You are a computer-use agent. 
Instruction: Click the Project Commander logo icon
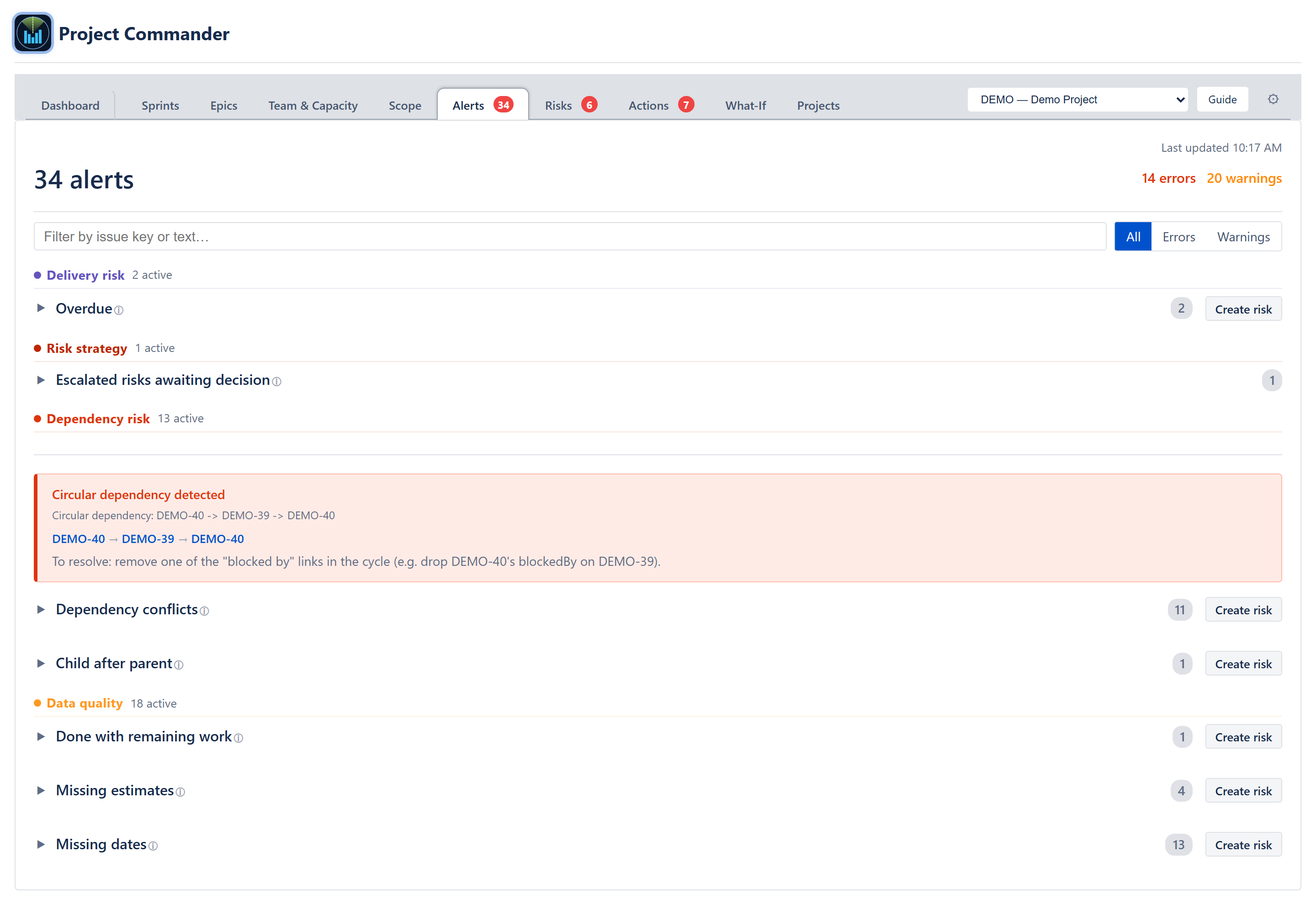tap(33, 33)
